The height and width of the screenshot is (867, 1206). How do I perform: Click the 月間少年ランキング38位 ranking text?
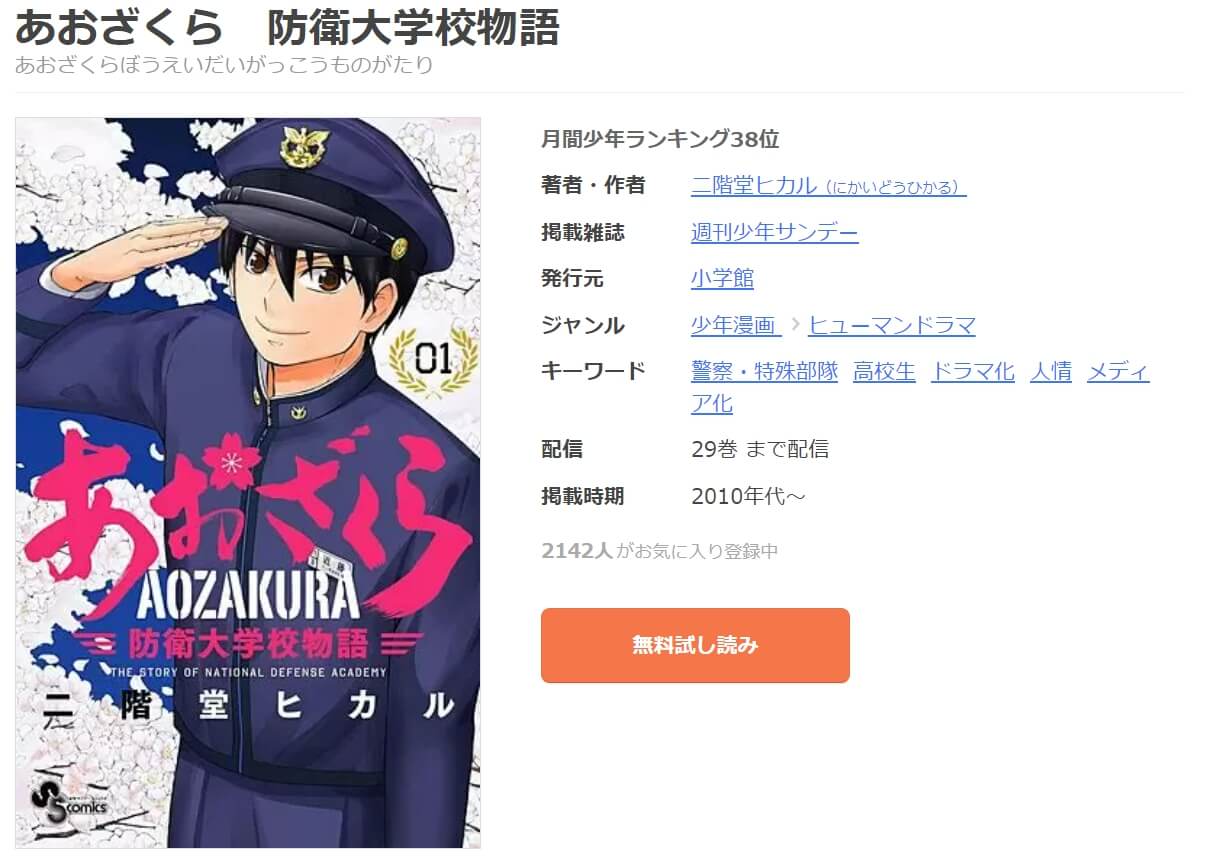(660, 139)
